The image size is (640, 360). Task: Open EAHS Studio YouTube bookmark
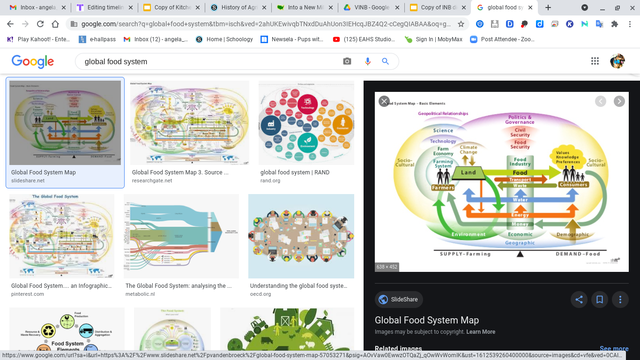coord(364,39)
